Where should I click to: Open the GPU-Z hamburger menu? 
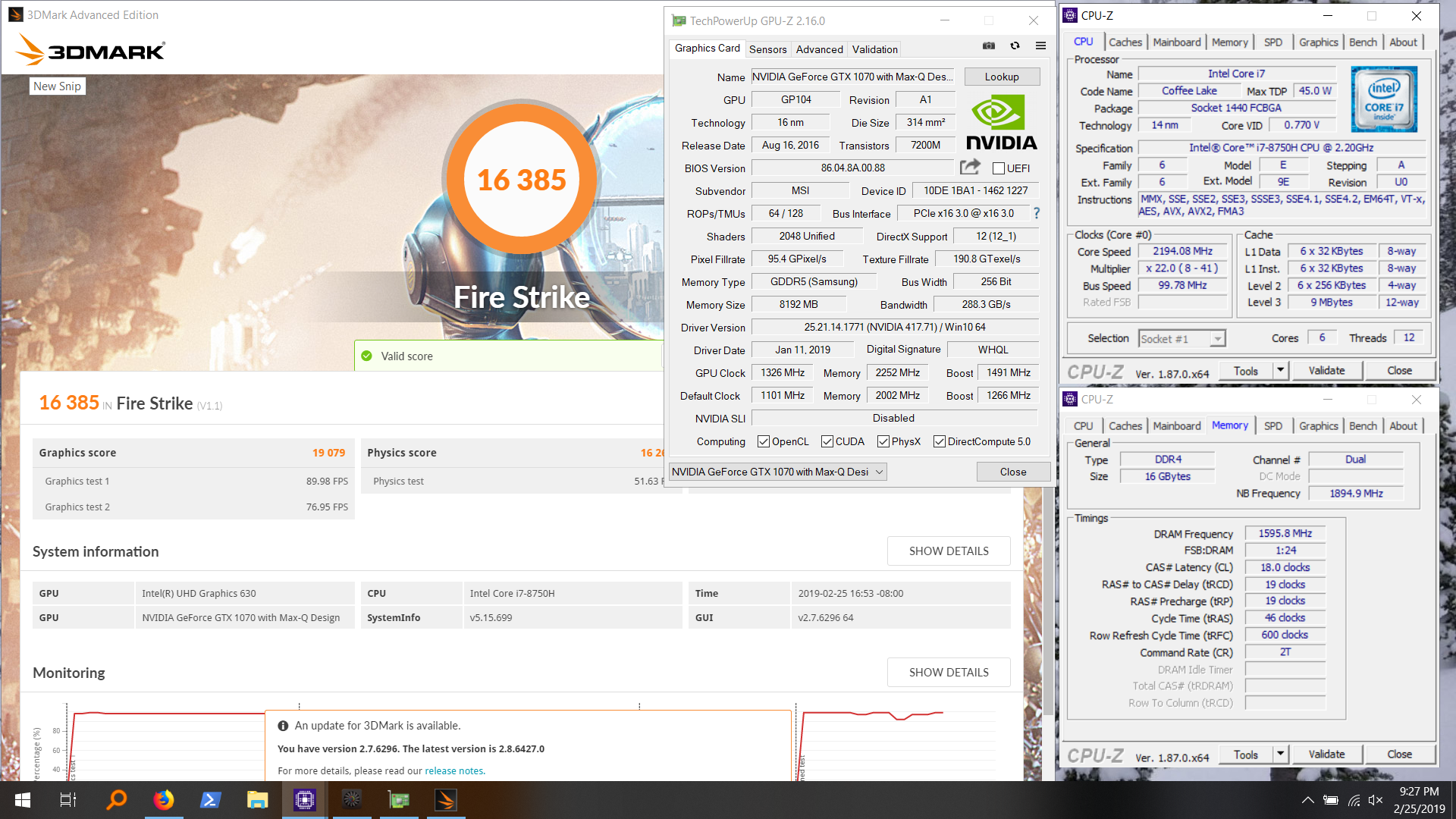pyautogui.click(x=1040, y=46)
